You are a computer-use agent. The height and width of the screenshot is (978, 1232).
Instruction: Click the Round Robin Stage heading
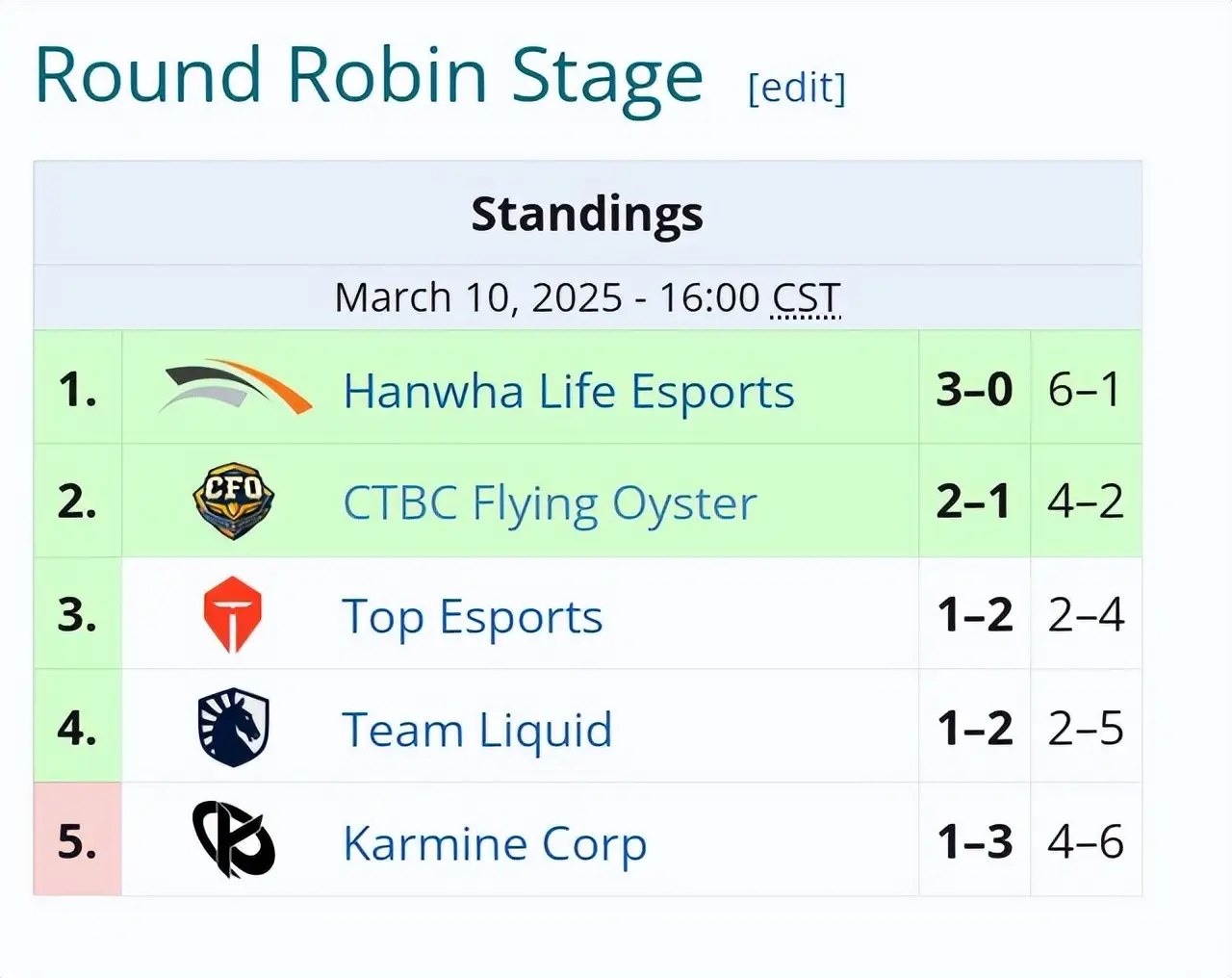369,75
